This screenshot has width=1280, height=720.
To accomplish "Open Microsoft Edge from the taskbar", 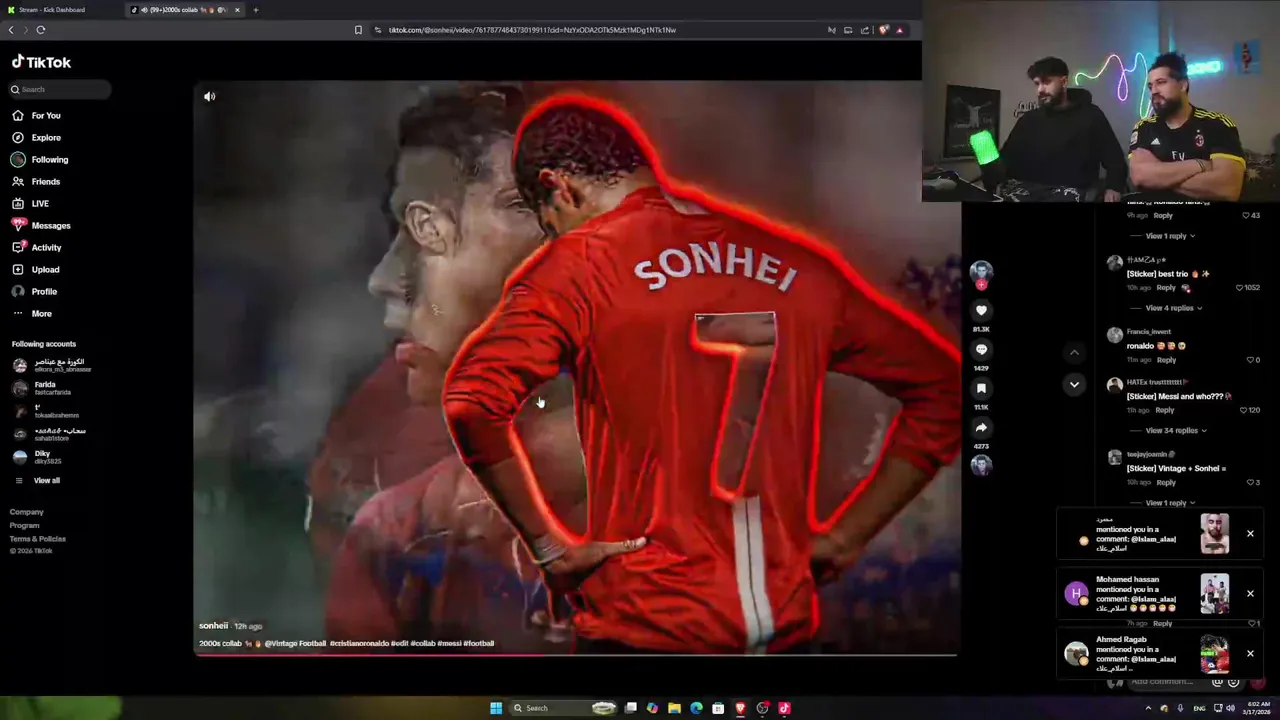I will coord(696,708).
